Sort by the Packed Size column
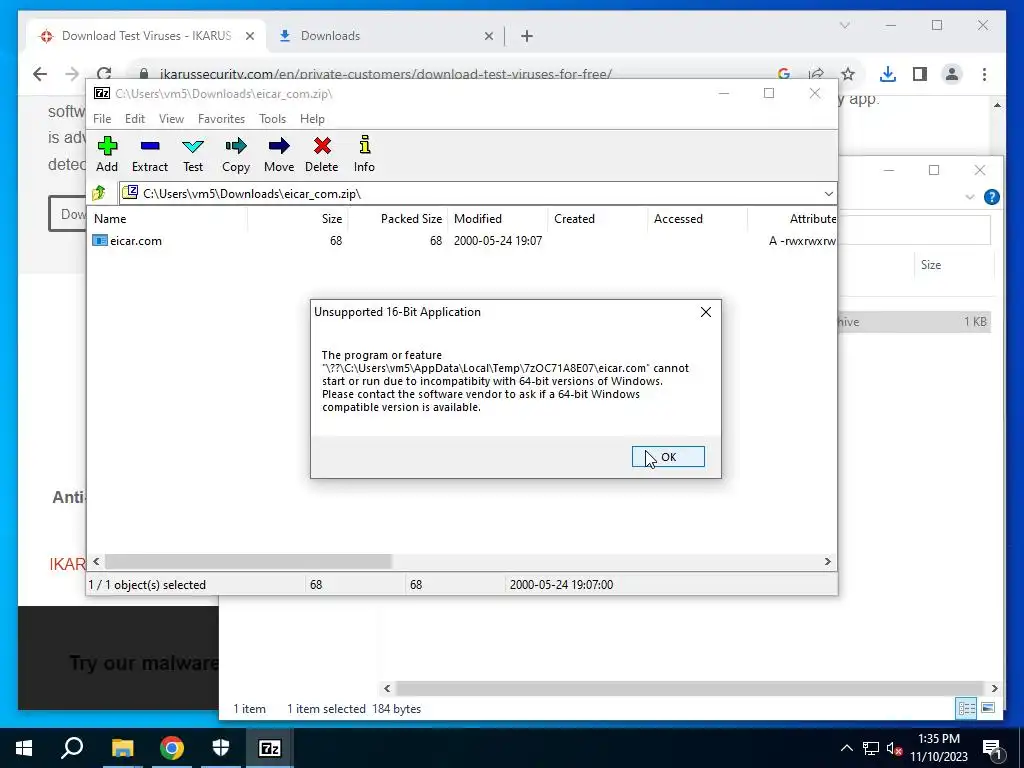The image size is (1024, 768). (396, 219)
